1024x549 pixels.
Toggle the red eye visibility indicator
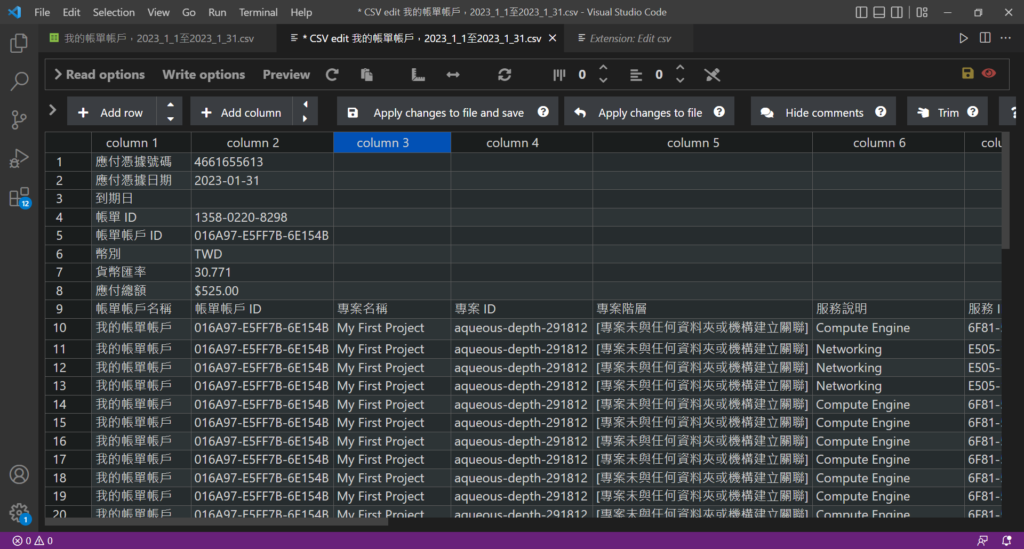click(989, 74)
